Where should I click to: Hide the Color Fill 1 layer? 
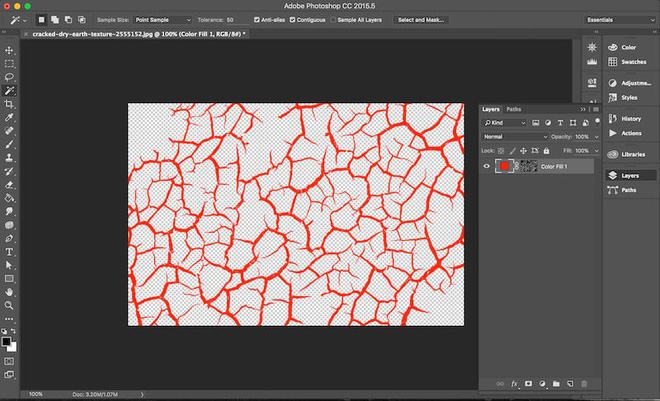[x=485, y=167]
